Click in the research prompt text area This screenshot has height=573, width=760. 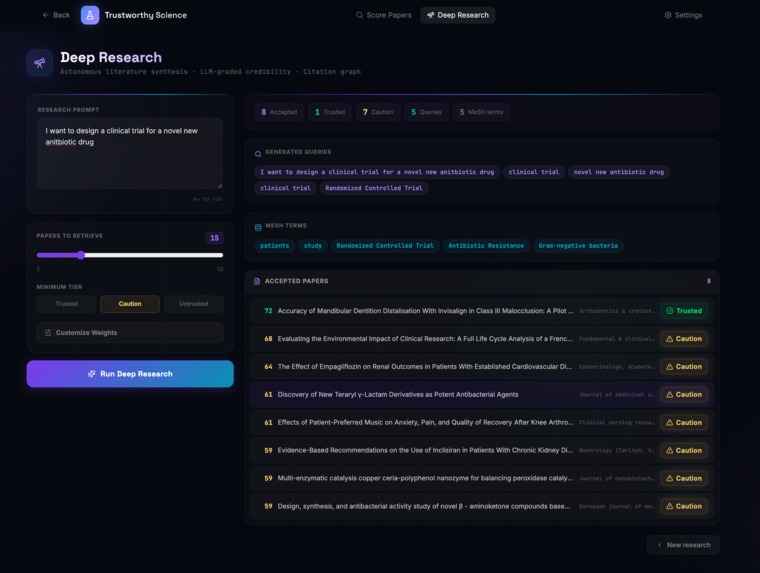130,153
